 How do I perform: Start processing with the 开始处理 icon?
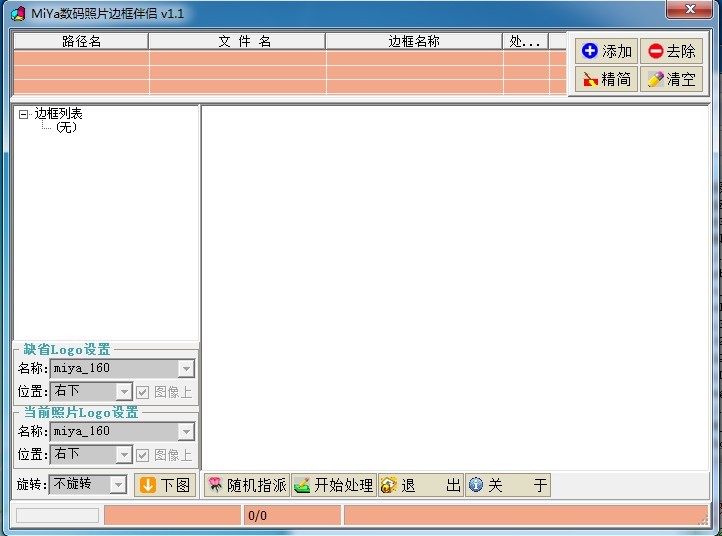[333, 485]
